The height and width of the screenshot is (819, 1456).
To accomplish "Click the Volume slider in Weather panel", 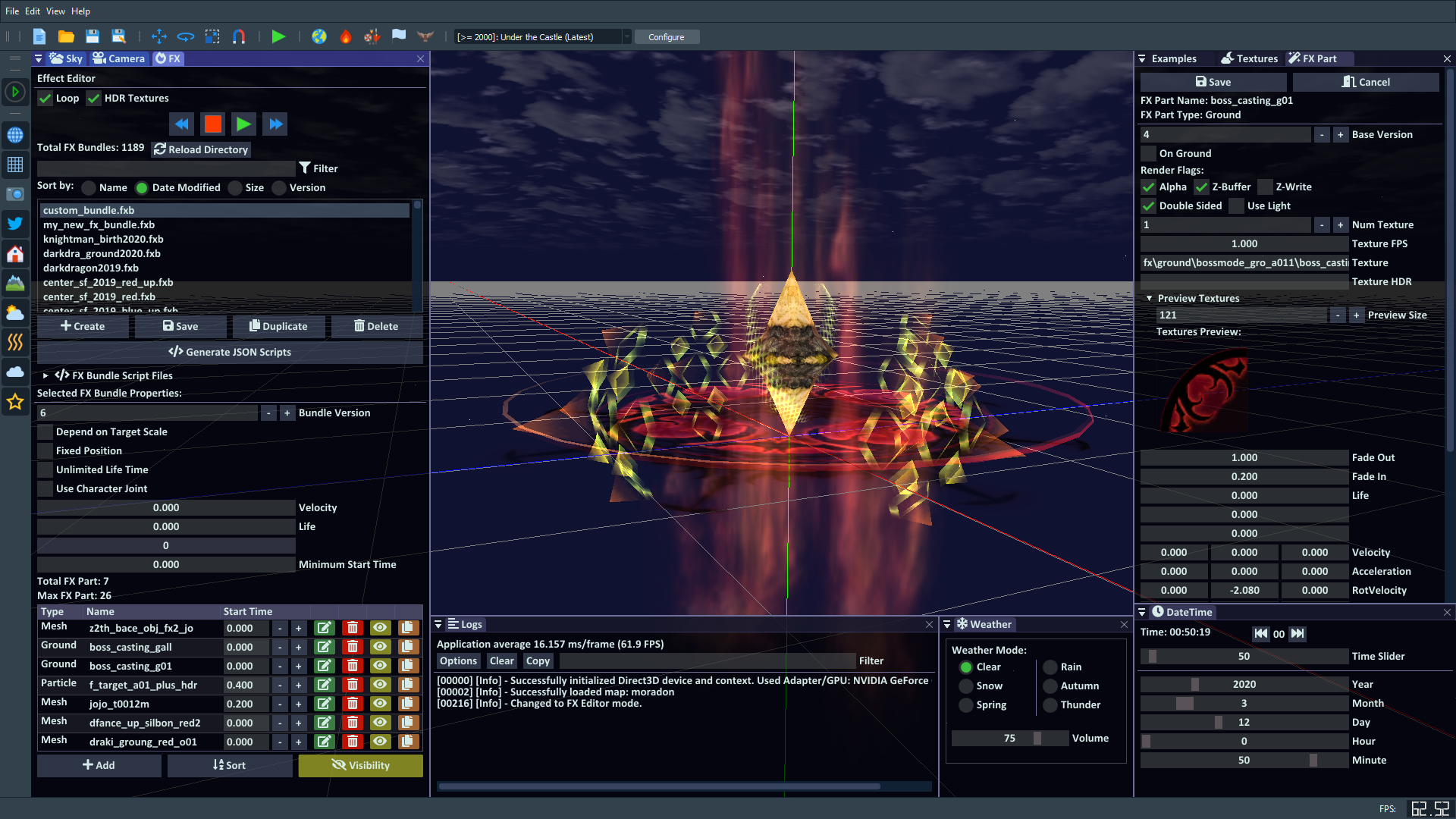I will [x=1009, y=738].
